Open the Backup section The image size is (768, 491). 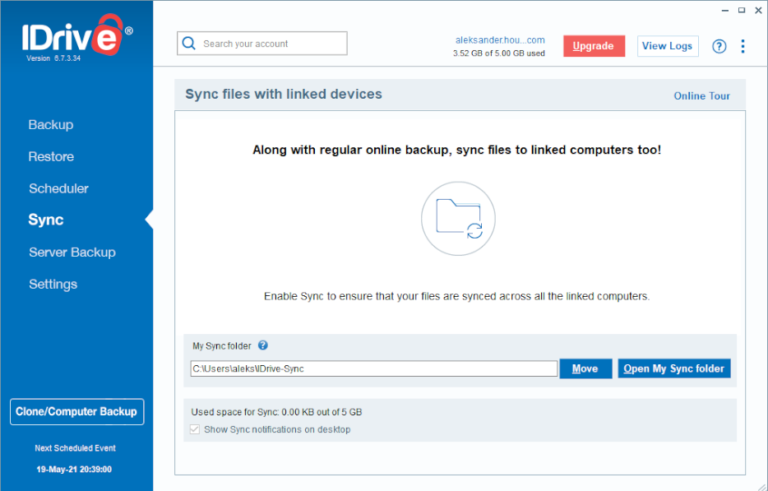pyautogui.click(x=51, y=125)
